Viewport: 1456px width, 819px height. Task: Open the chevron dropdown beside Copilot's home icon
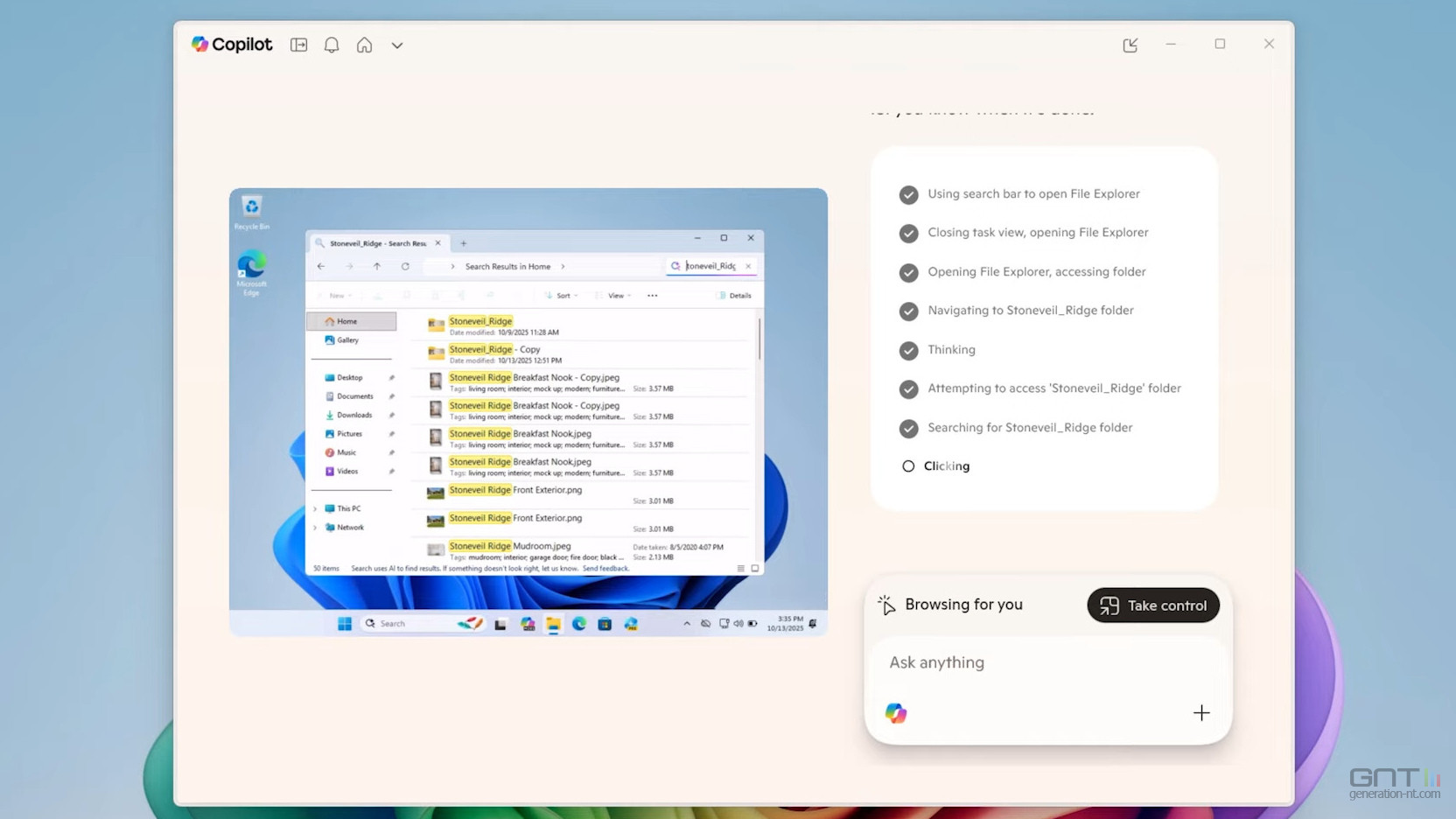pyautogui.click(x=397, y=45)
